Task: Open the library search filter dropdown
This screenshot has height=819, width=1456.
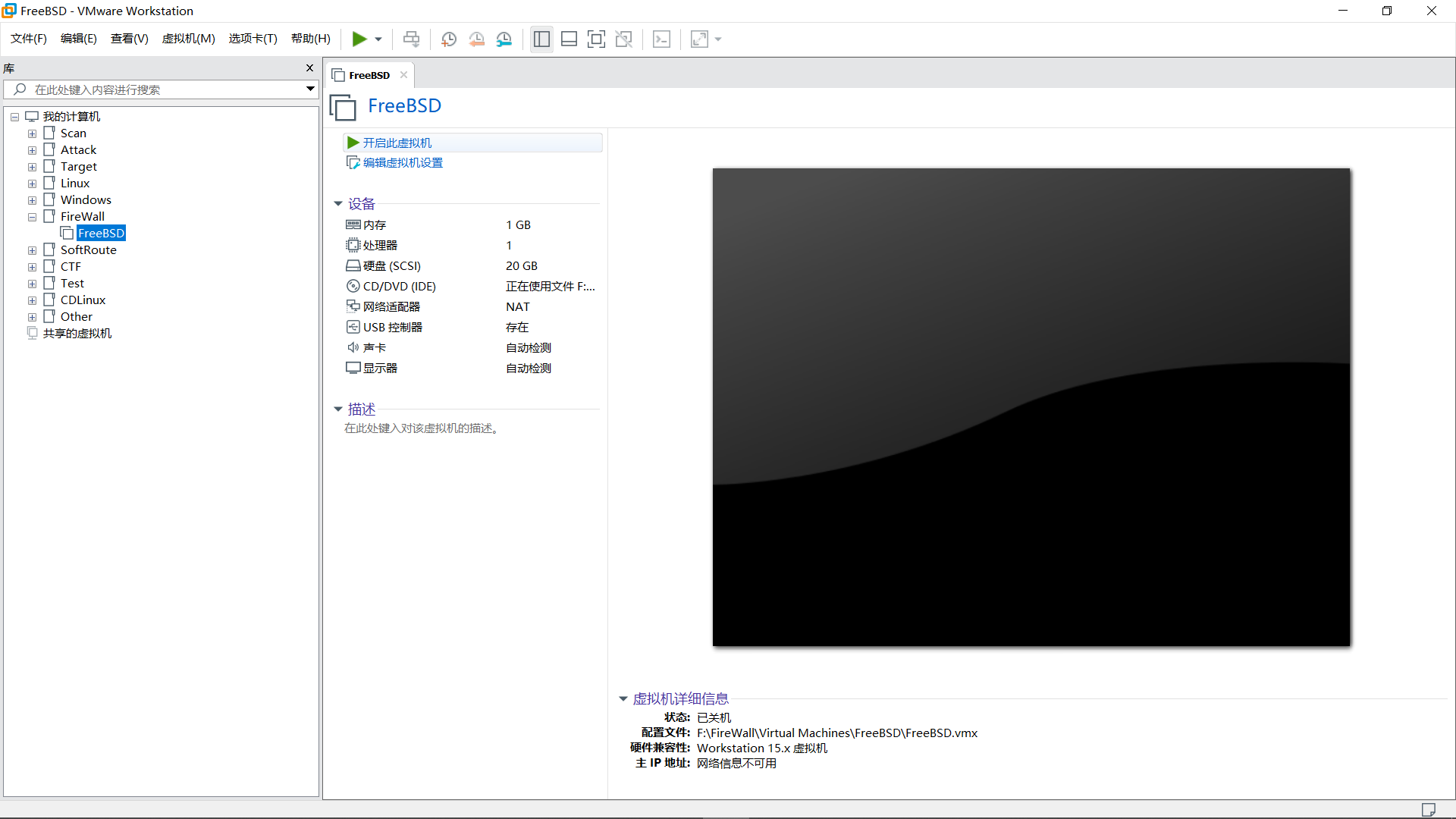Action: point(309,89)
